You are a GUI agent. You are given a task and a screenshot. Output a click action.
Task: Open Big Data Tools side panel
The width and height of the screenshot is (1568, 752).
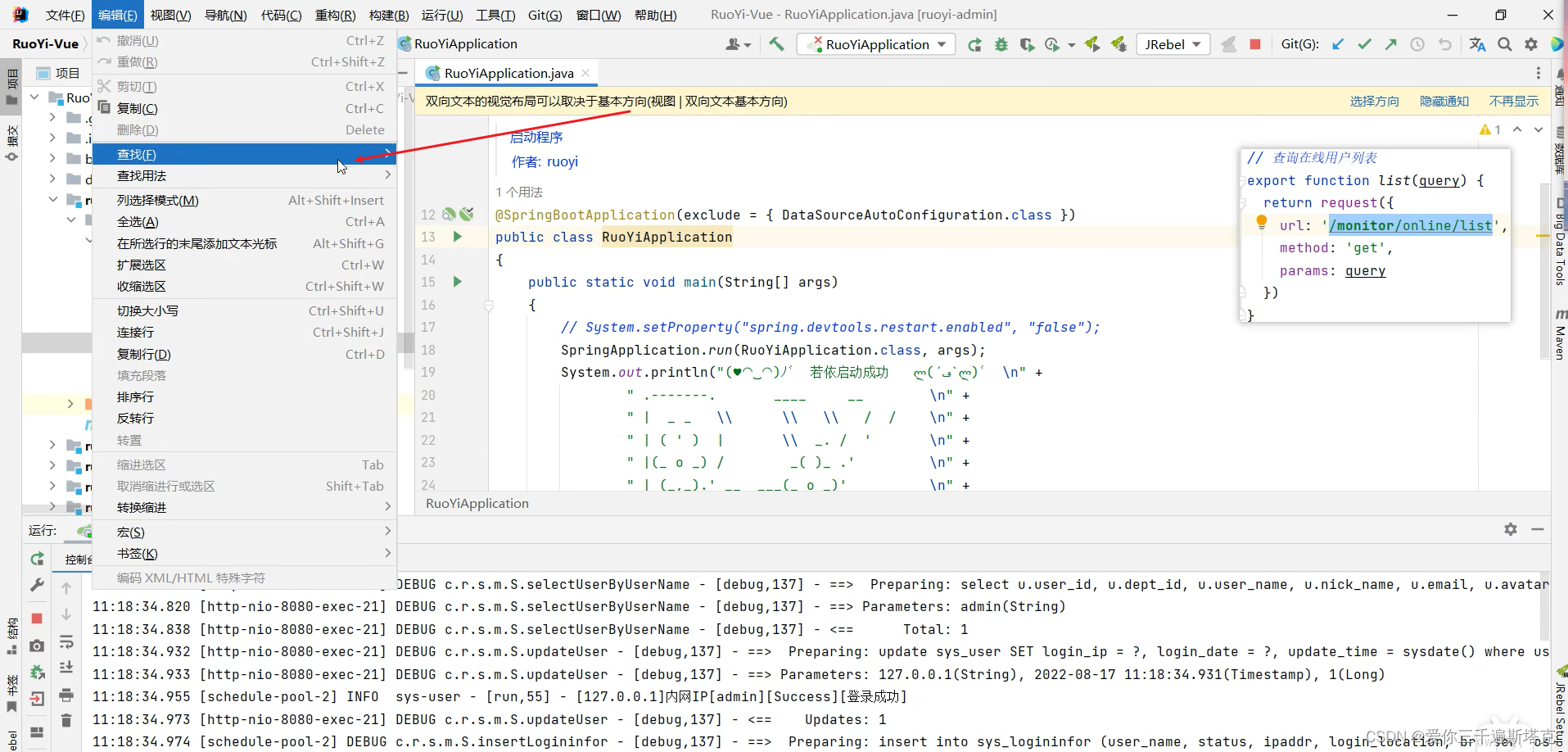[x=1560, y=241]
